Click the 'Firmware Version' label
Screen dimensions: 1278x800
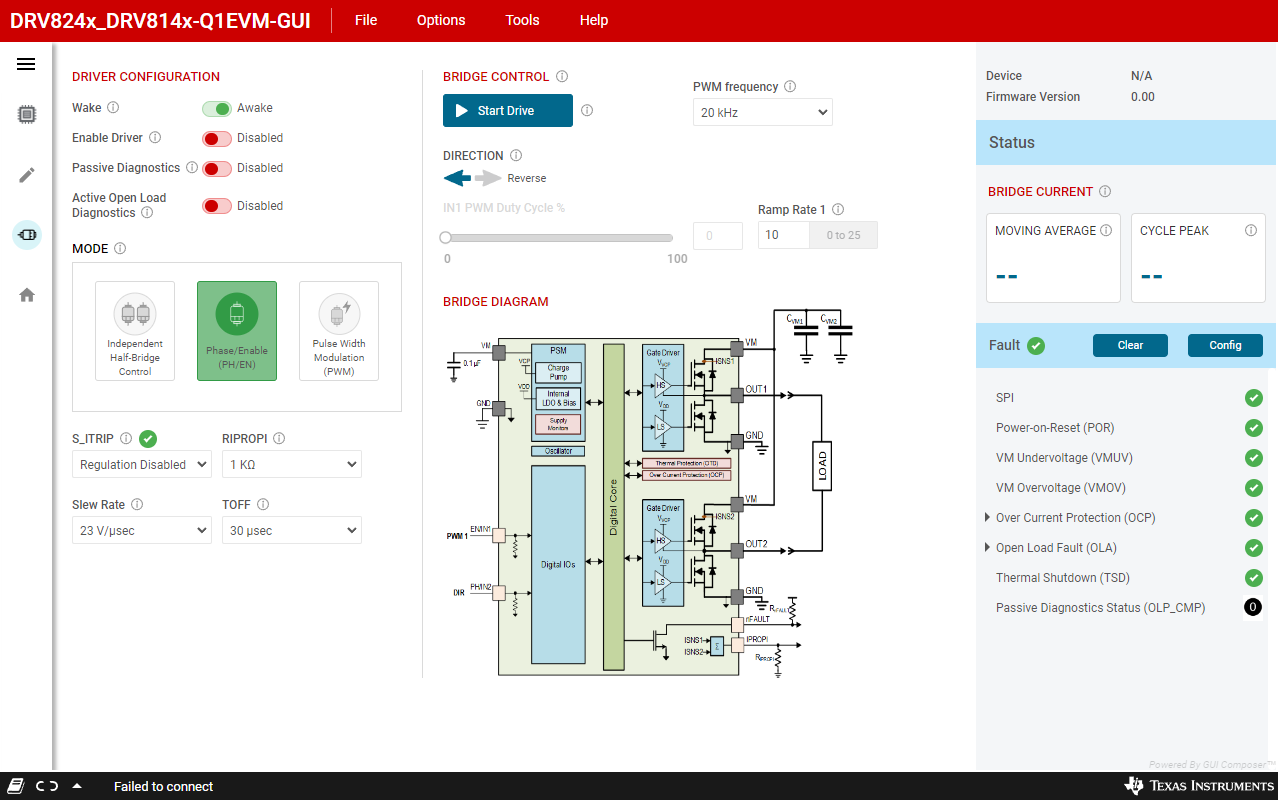[x=1033, y=97]
